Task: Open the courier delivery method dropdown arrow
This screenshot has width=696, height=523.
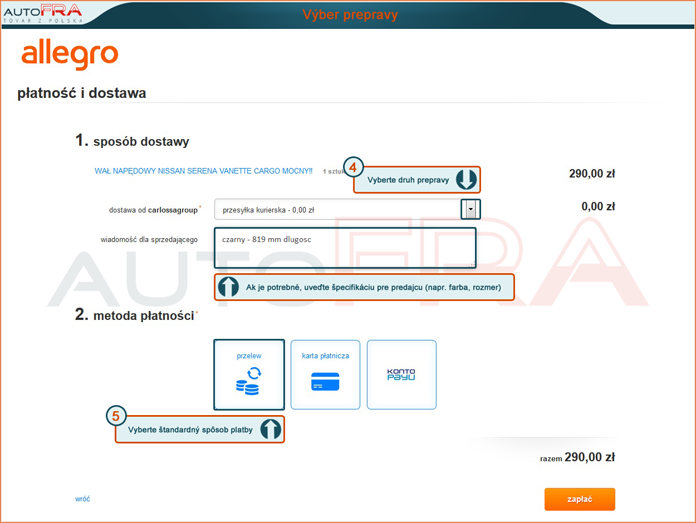Action: [x=471, y=209]
